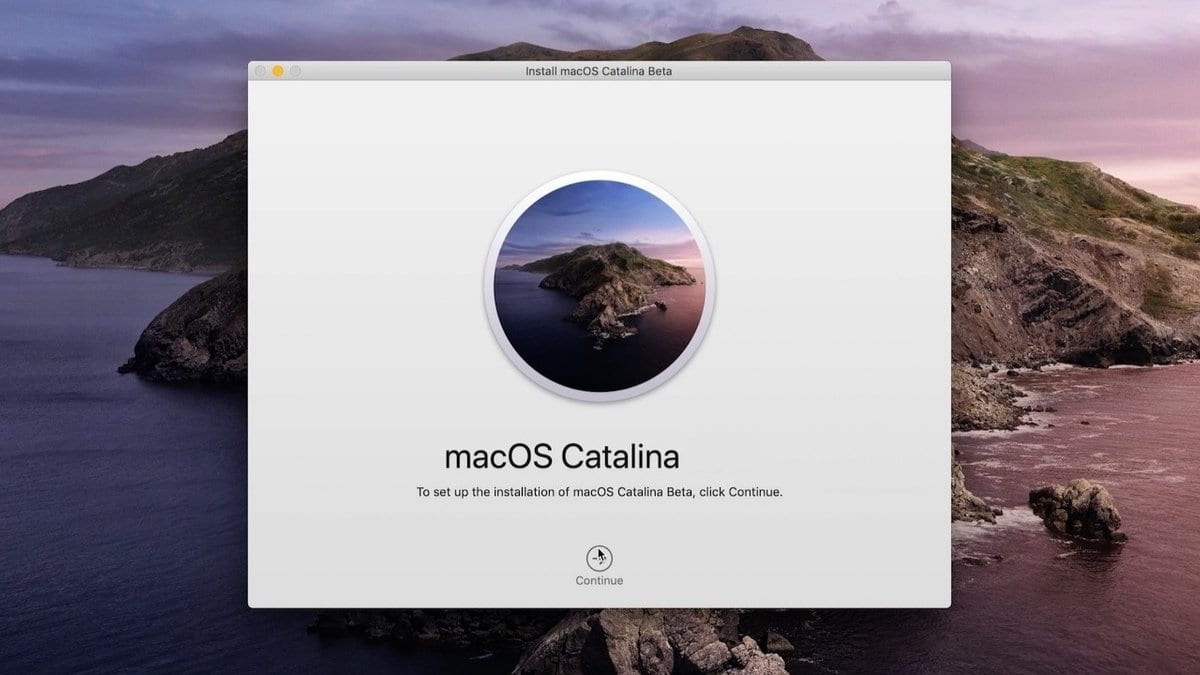Click the yellow minimize control on the window

277,71
